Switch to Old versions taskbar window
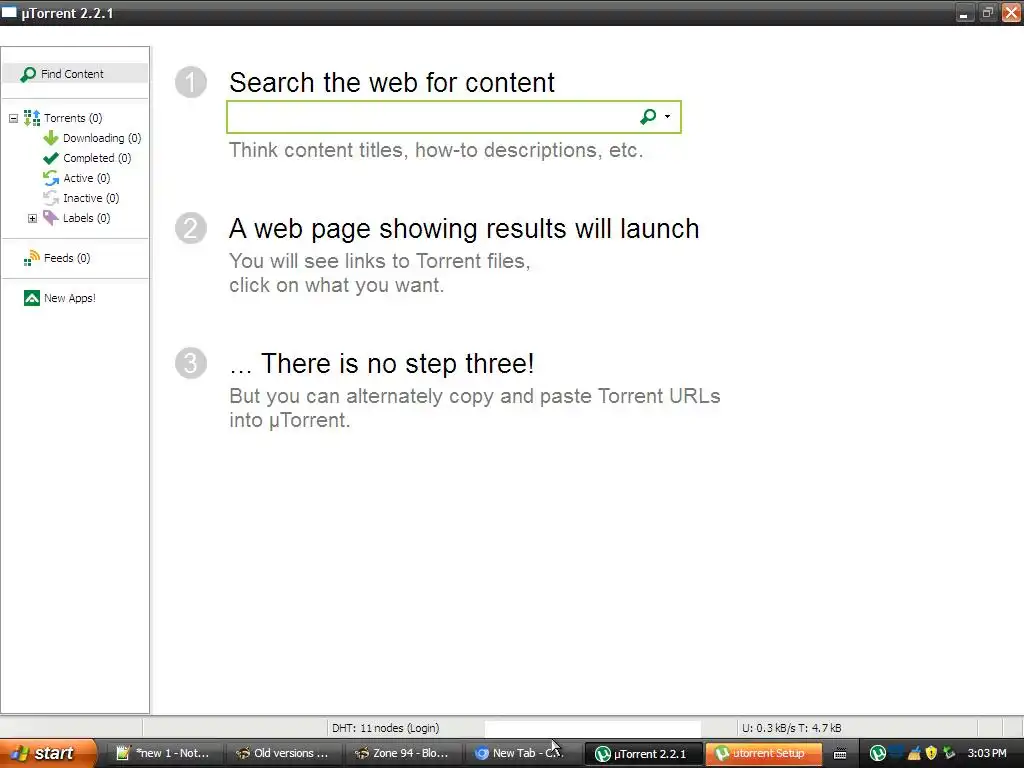This screenshot has height=768, width=1024. pyautogui.click(x=283, y=753)
